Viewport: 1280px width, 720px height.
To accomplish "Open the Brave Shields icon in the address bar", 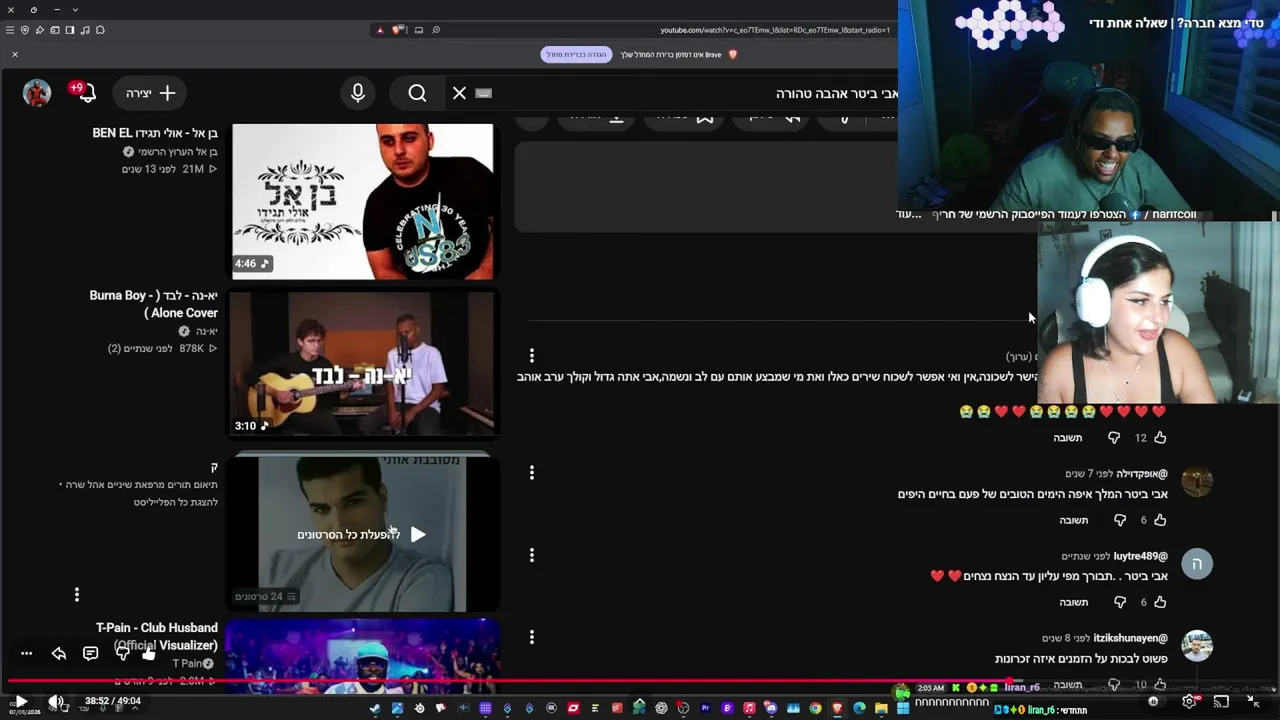I will [395, 30].
